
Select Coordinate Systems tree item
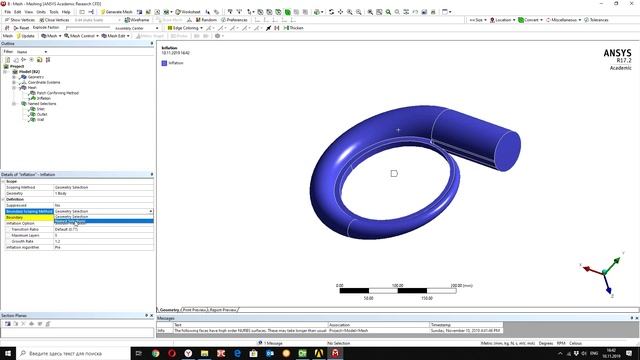pos(44,82)
